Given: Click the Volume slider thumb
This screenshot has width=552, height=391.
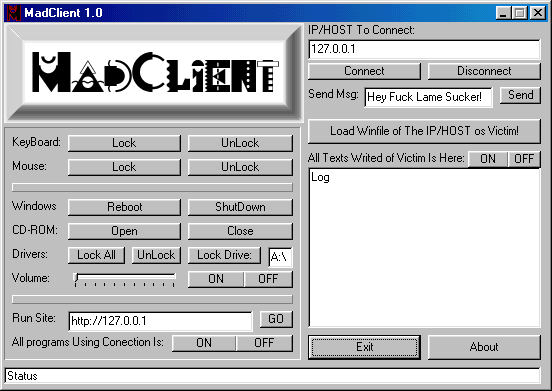Looking at the screenshot, I should pyautogui.click(x=76, y=278).
